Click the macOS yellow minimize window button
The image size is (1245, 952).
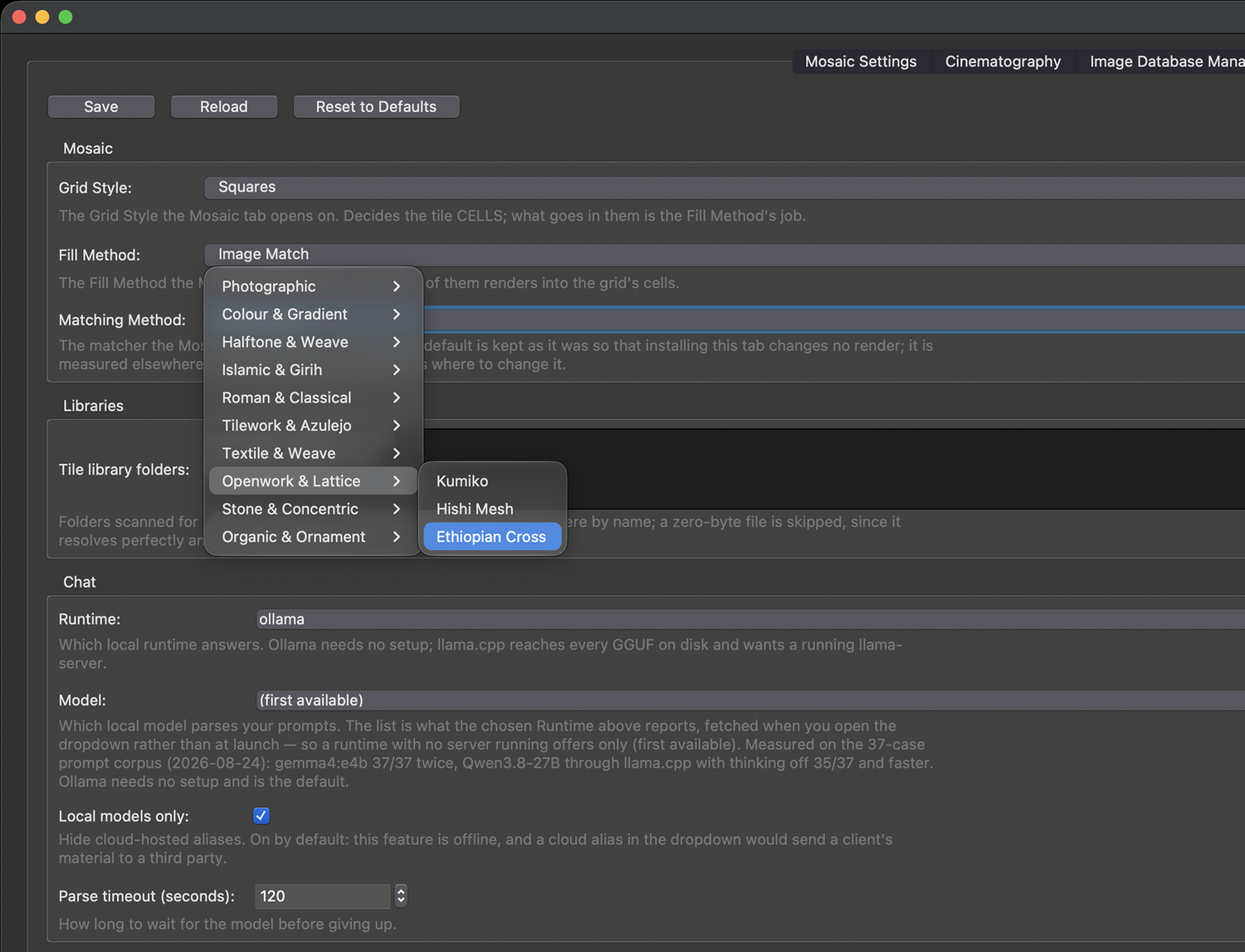pos(42,17)
